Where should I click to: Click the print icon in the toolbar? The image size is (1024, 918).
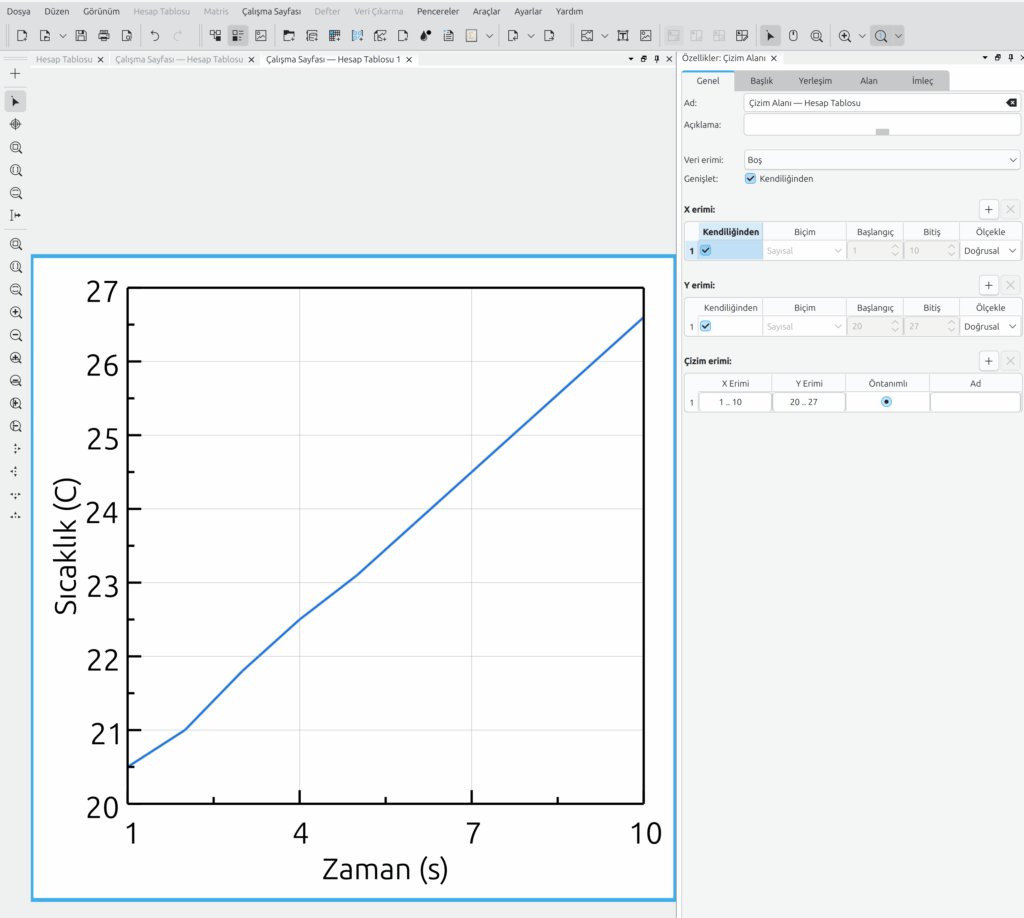click(x=104, y=36)
